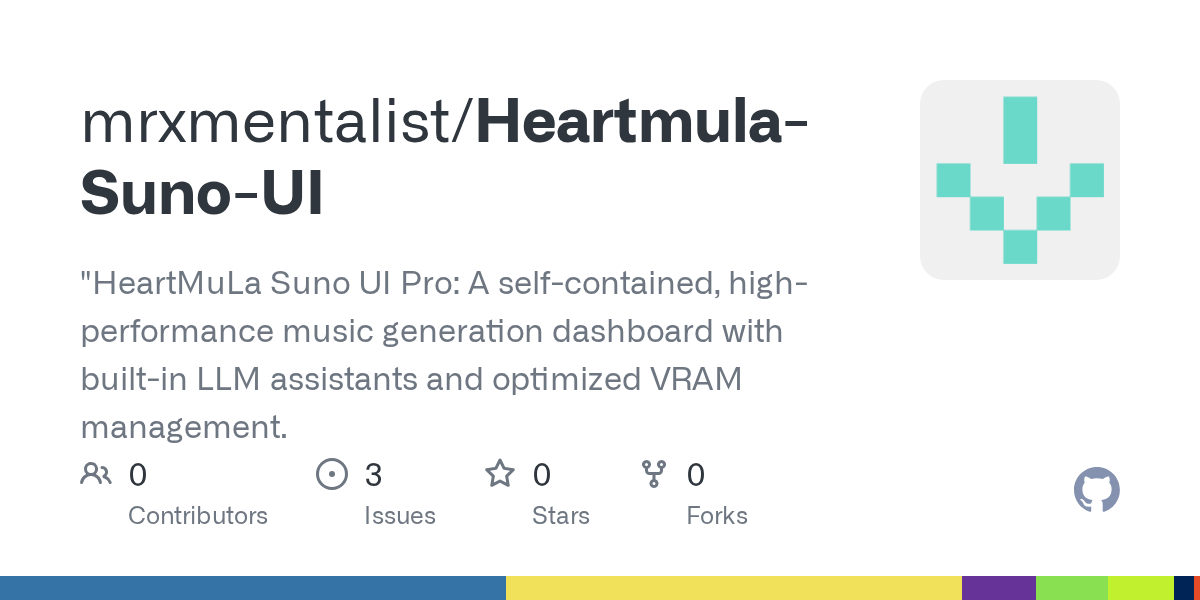Image resolution: width=1200 pixels, height=600 pixels.
Task: Click the Forks branch icon
Action: point(653,474)
